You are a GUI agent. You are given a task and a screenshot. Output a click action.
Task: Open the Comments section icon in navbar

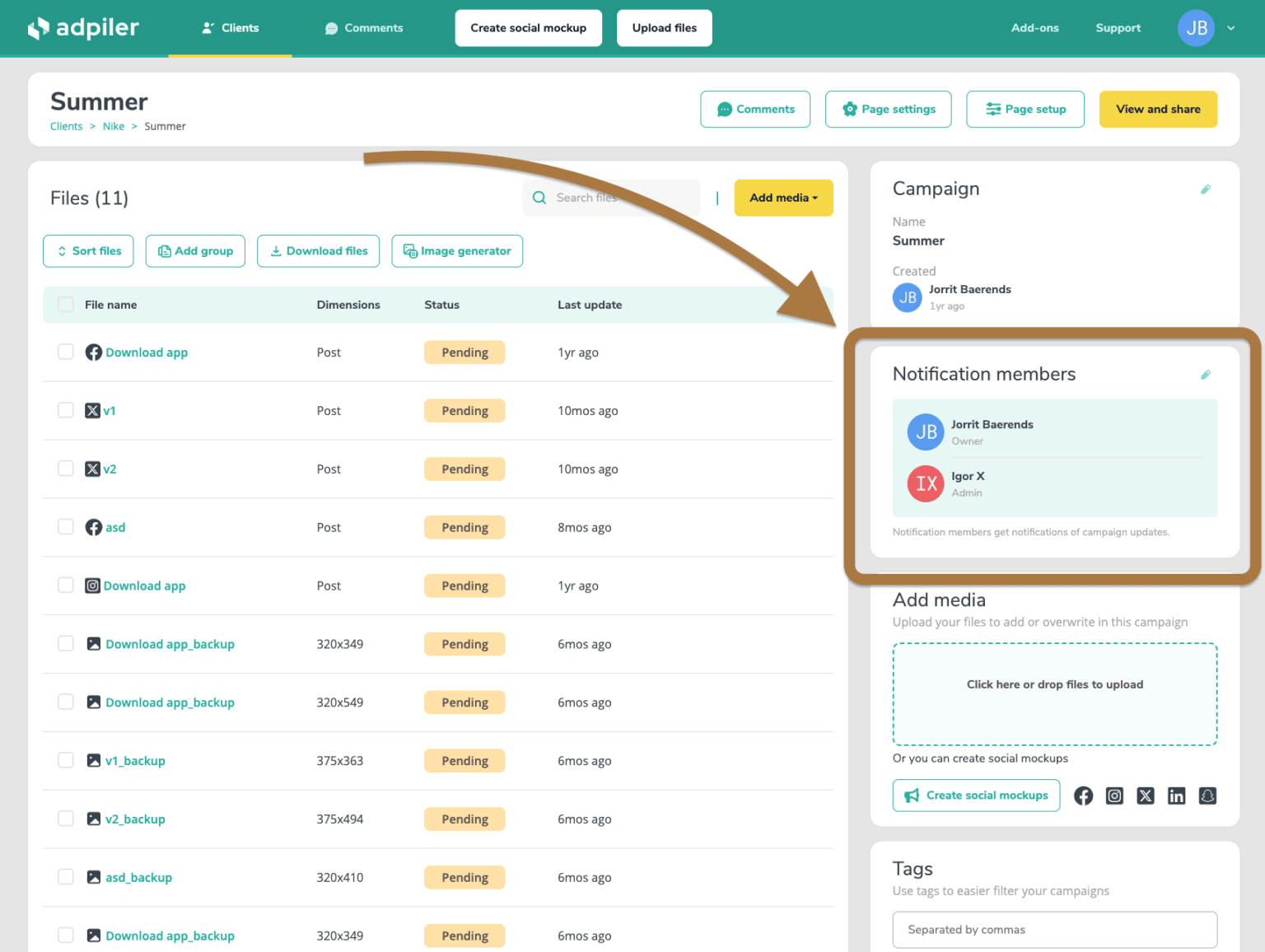[x=331, y=27]
